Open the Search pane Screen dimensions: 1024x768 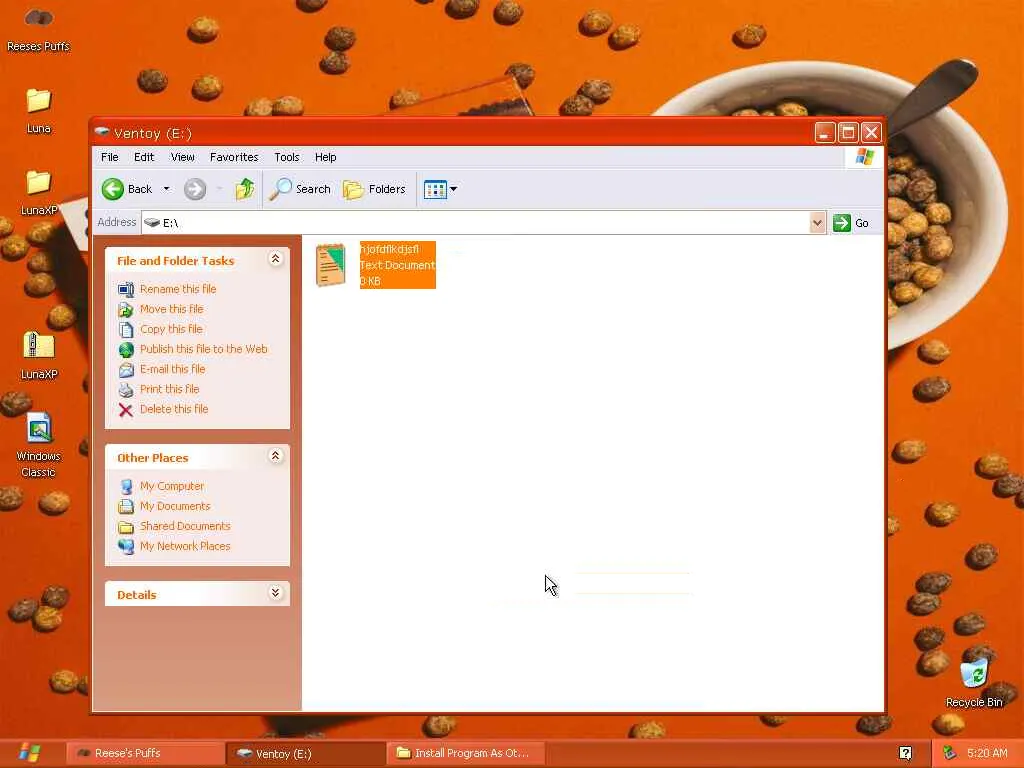pos(300,189)
